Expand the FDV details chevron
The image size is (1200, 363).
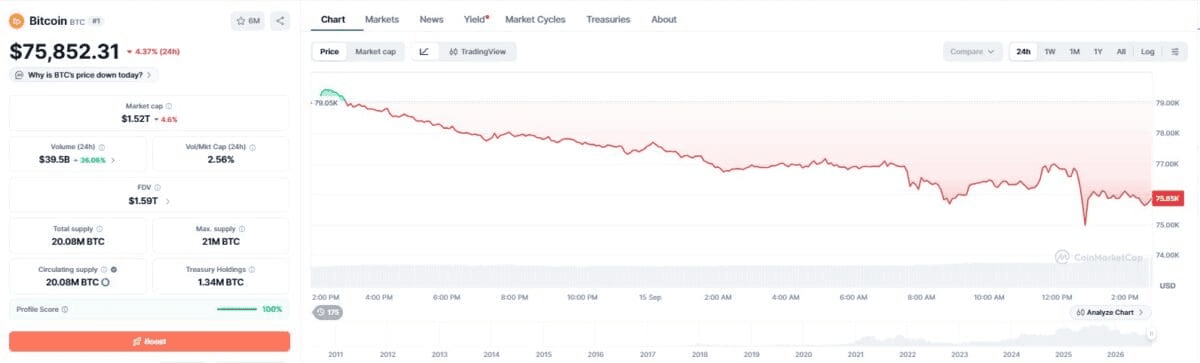click(x=167, y=201)
